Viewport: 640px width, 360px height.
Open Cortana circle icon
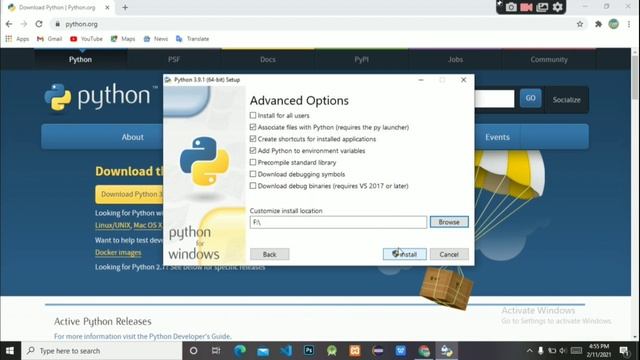tap(193, 351)
